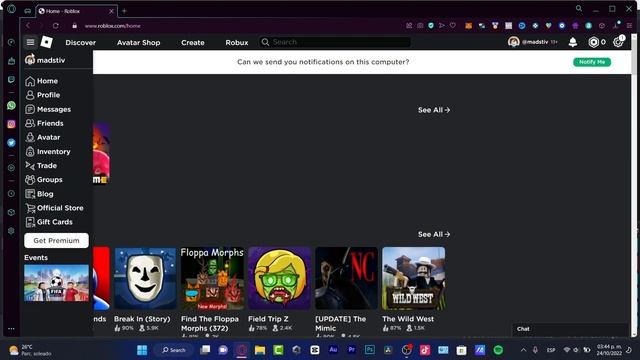Screen dimensions: 640x360
Task: Open the Roblox settings gear
Action: (x=618, y=42)
